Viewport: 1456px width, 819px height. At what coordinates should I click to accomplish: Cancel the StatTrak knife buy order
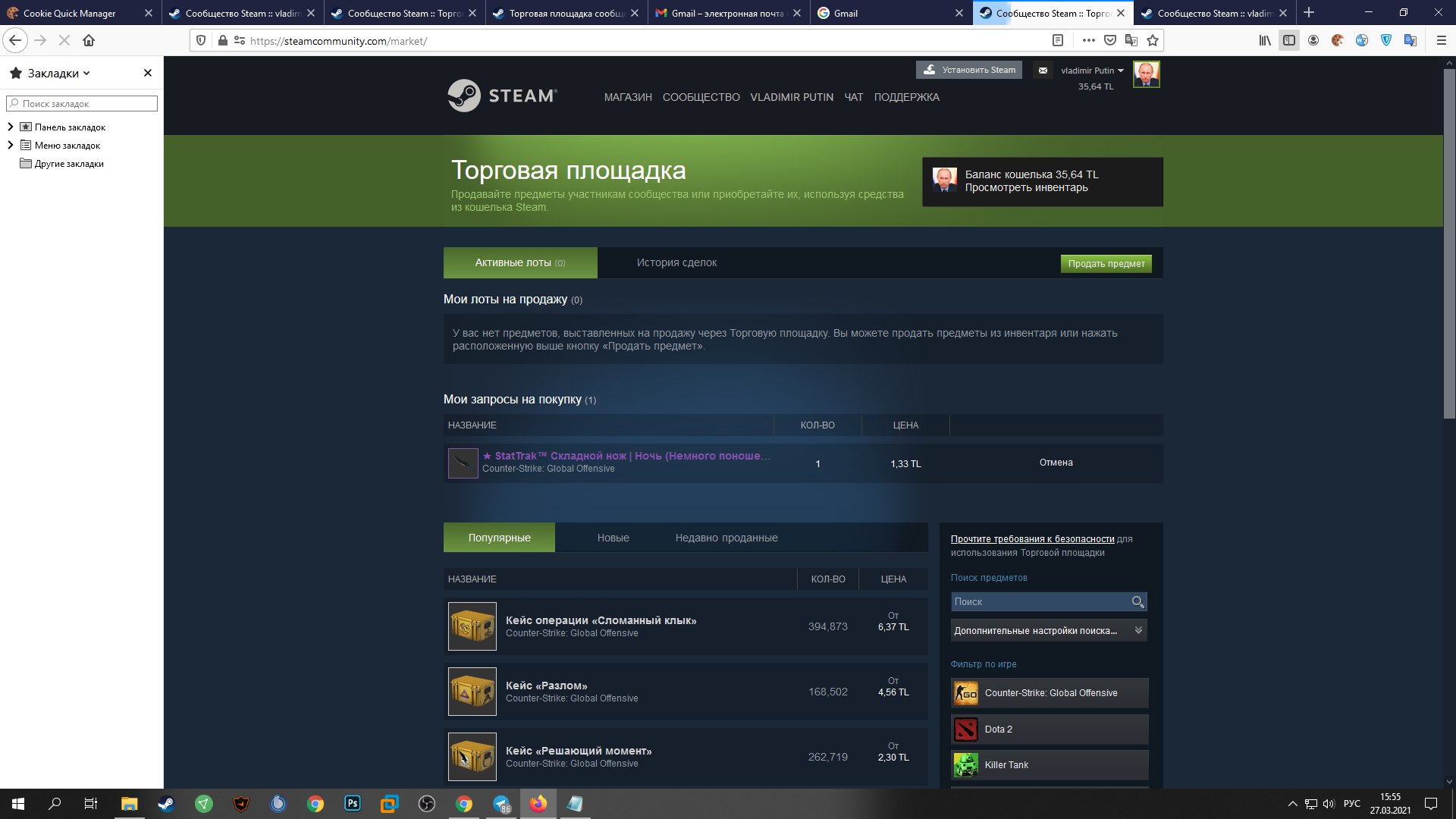(x=1056, y=463)
